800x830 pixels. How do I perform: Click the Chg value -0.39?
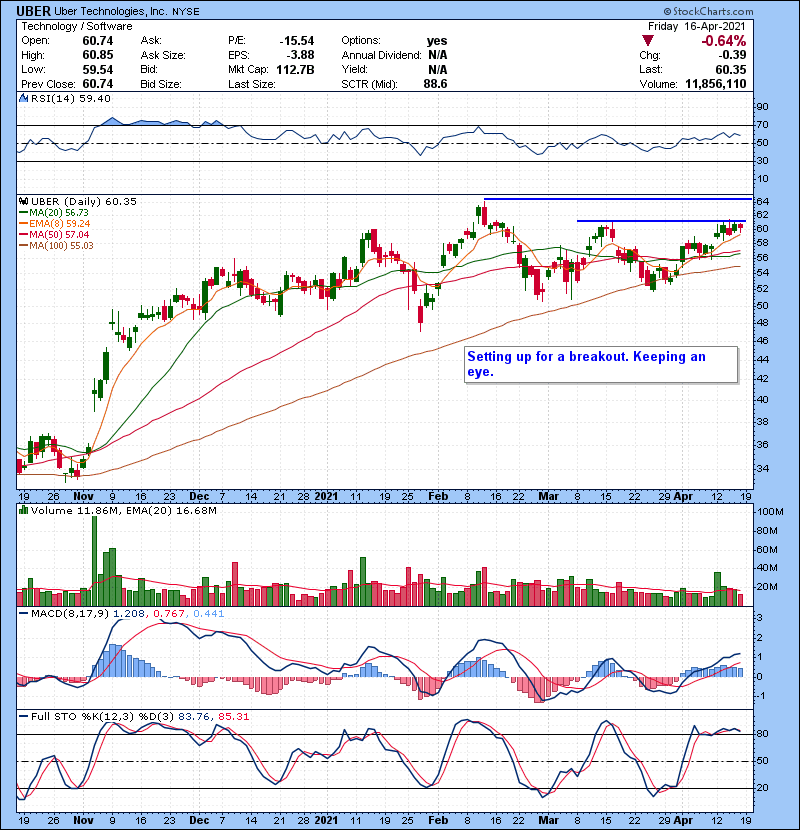coord(732,55)
